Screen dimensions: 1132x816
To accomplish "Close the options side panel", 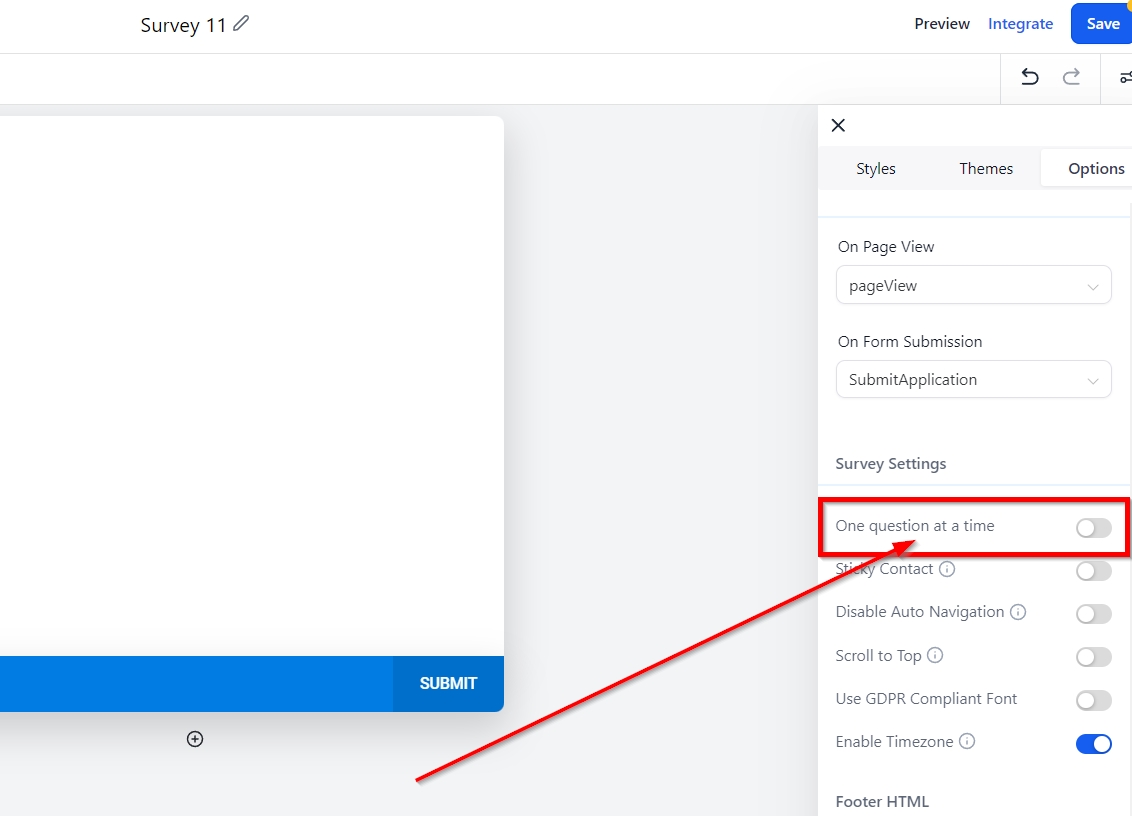I will pyautogui.click(x=838, y=125).
